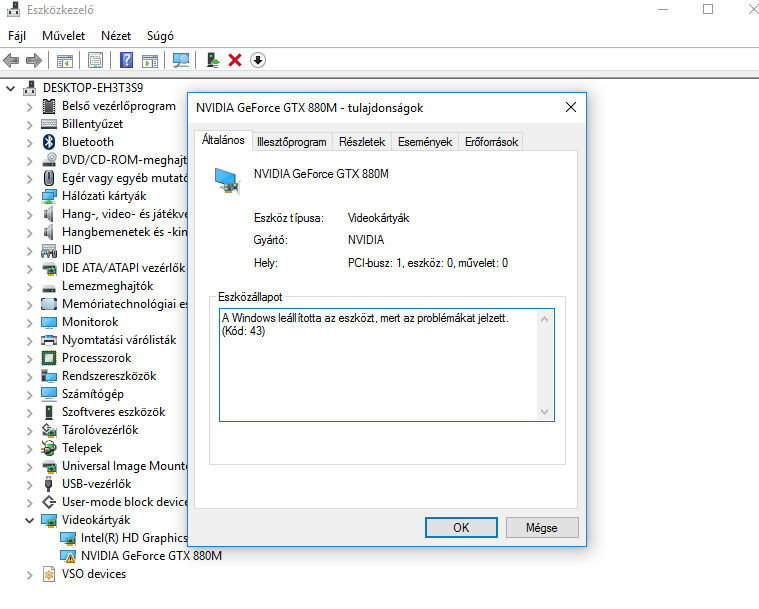This screenshot has width=759, height=609.
Task: Click the Bluetooth category icon
Action: (x=49, y=142)
